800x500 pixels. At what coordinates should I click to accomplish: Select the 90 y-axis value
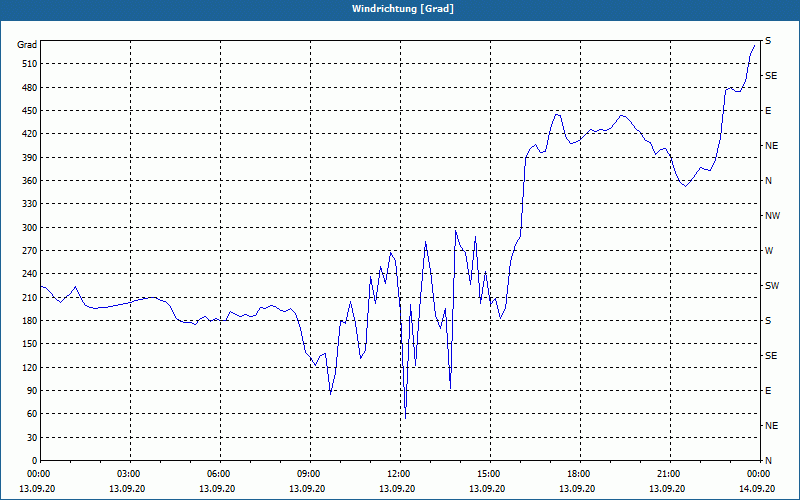pos(32,391)
